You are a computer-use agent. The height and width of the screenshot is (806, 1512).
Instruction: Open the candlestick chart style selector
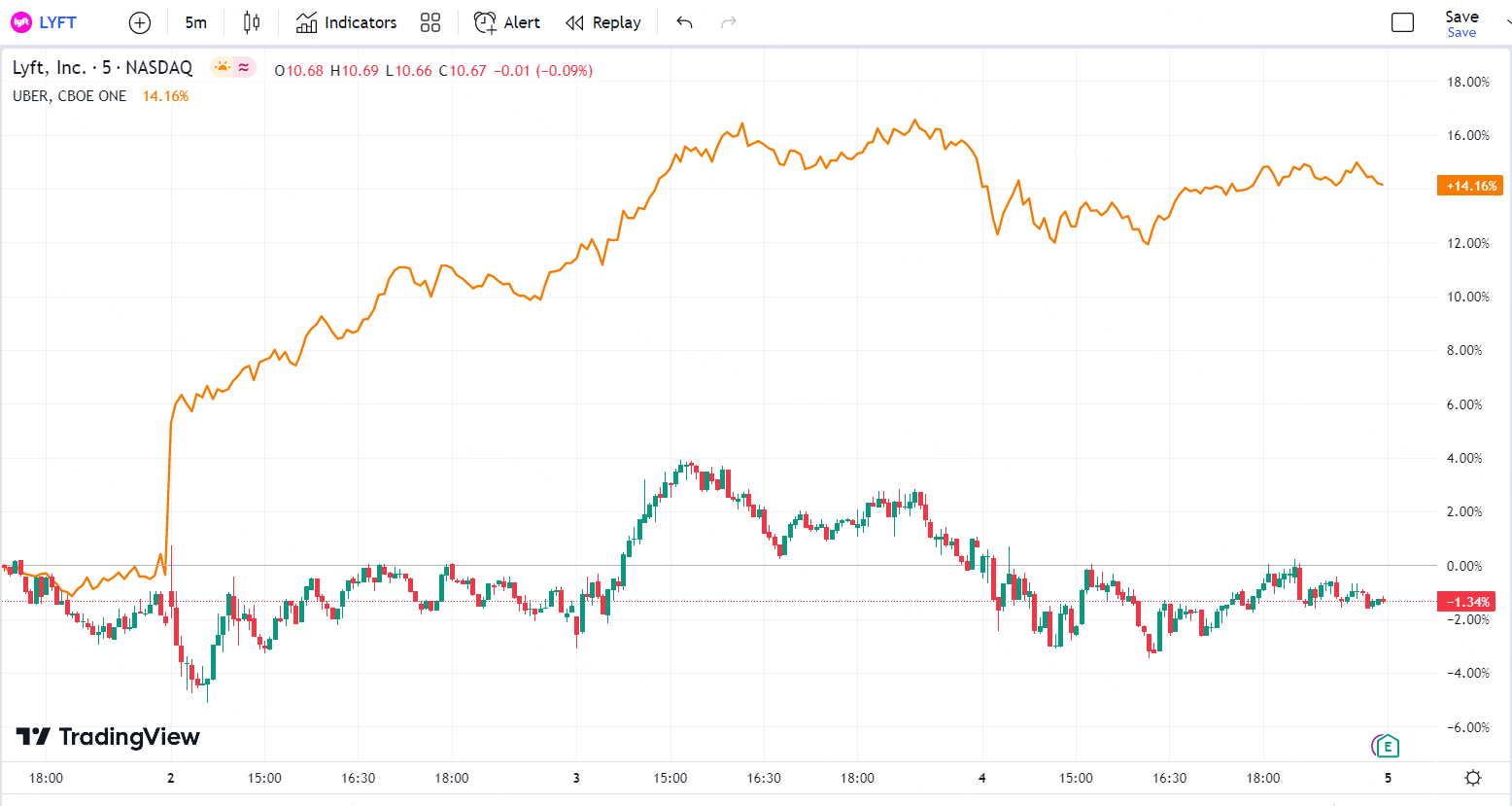click(252, 22)
